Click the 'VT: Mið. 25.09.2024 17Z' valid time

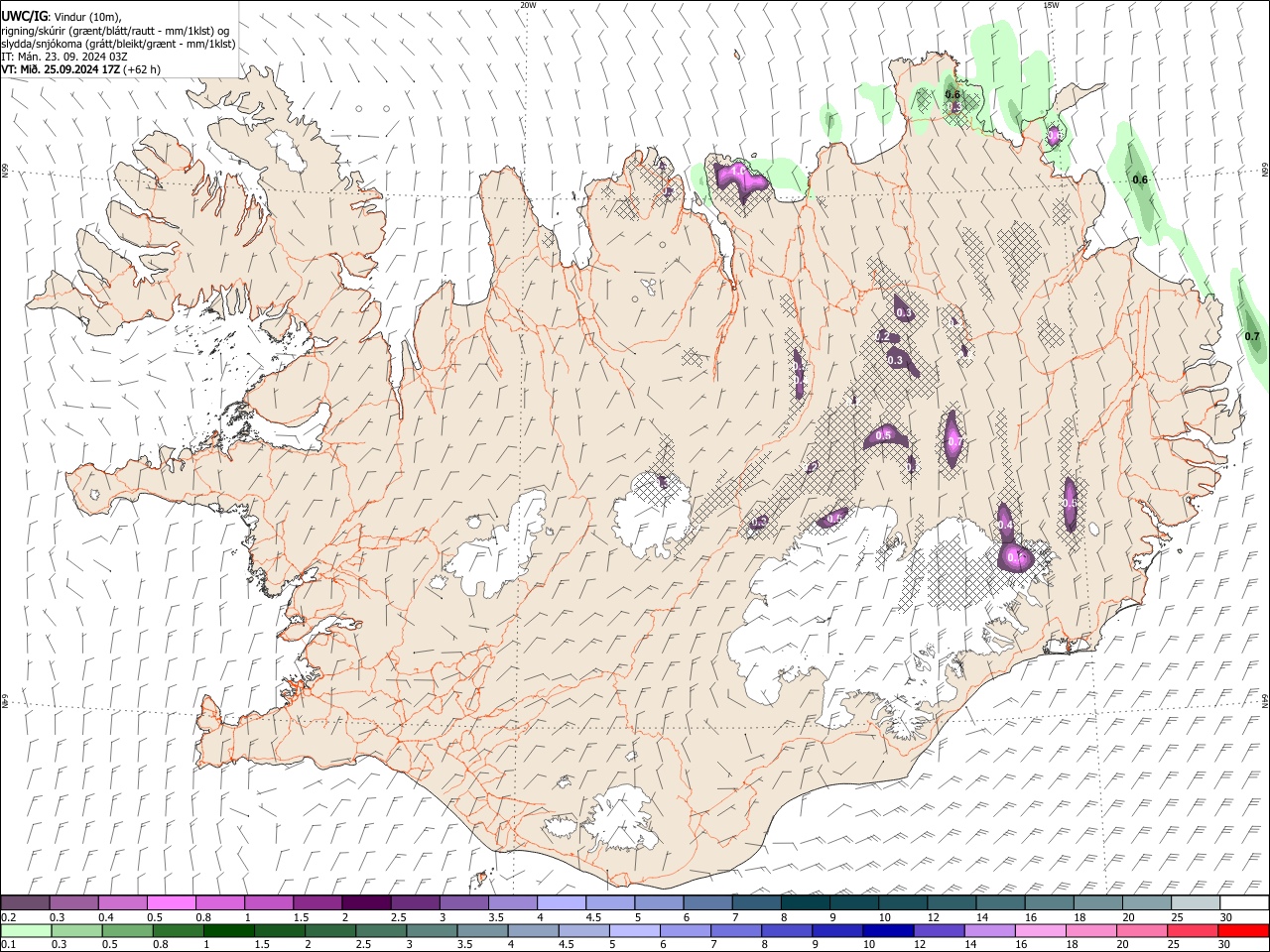(62, 69)
